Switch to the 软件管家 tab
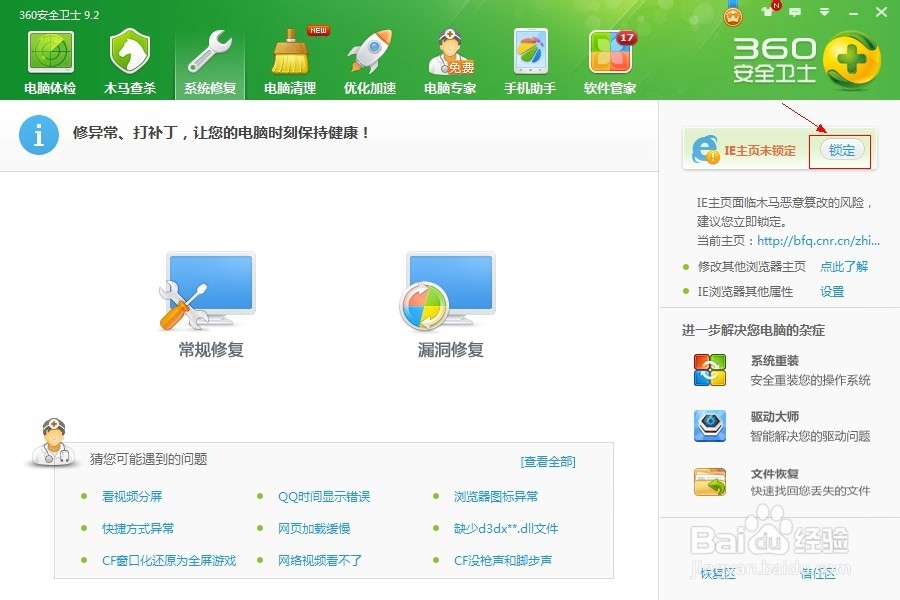 pyautogui.click(x=609, y=60)
